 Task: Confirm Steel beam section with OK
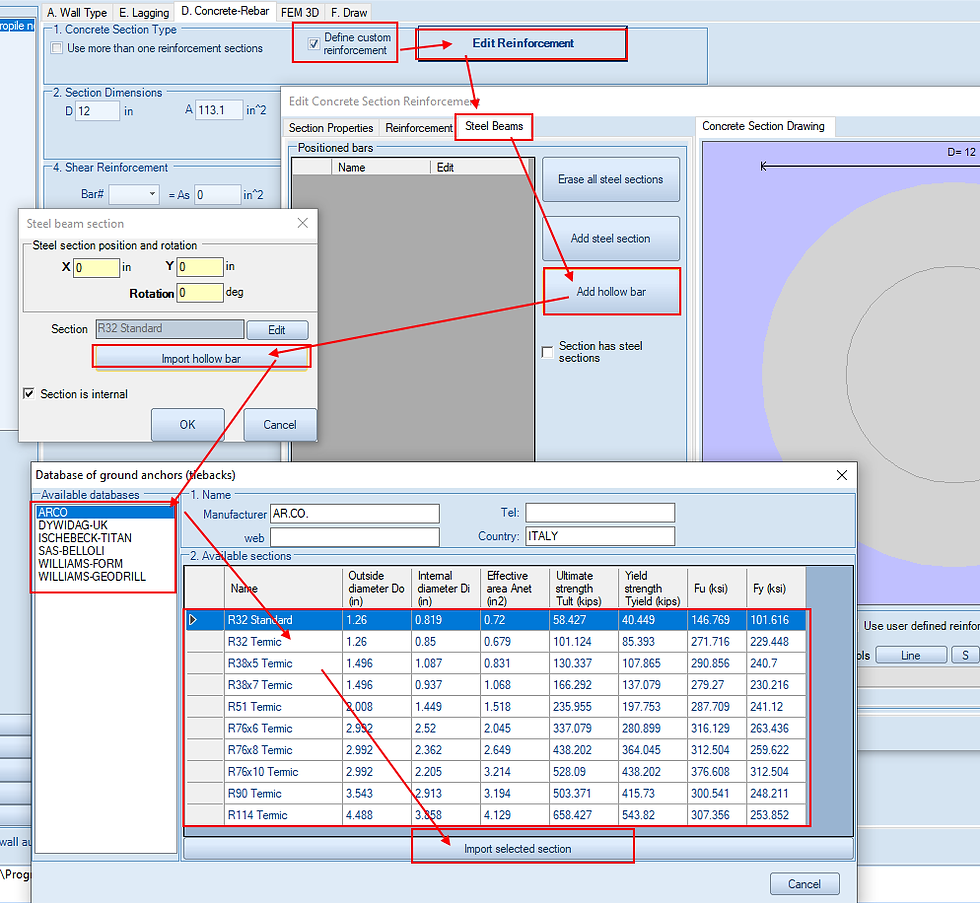188,425
